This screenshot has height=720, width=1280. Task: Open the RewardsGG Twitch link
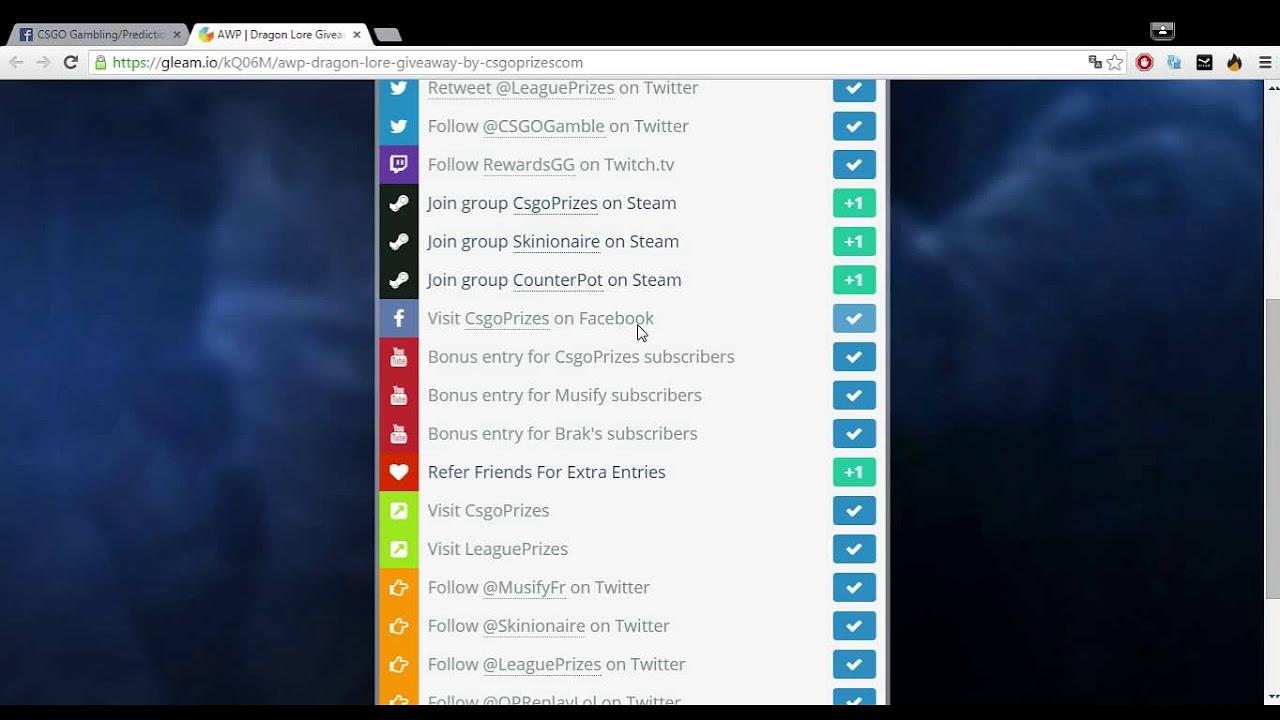click(x=529, y=164)
